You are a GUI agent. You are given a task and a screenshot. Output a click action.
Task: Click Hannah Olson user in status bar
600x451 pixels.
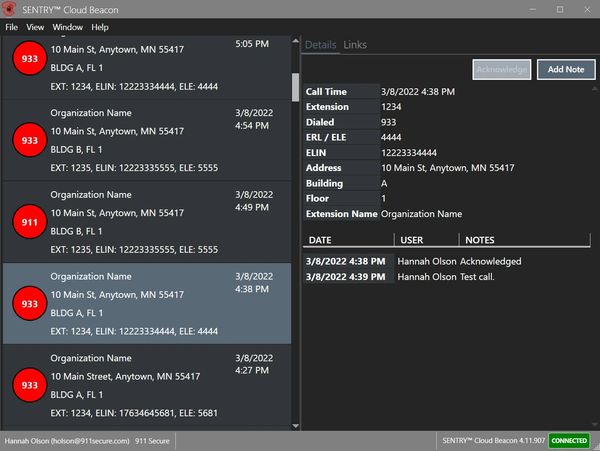point(67,441)
